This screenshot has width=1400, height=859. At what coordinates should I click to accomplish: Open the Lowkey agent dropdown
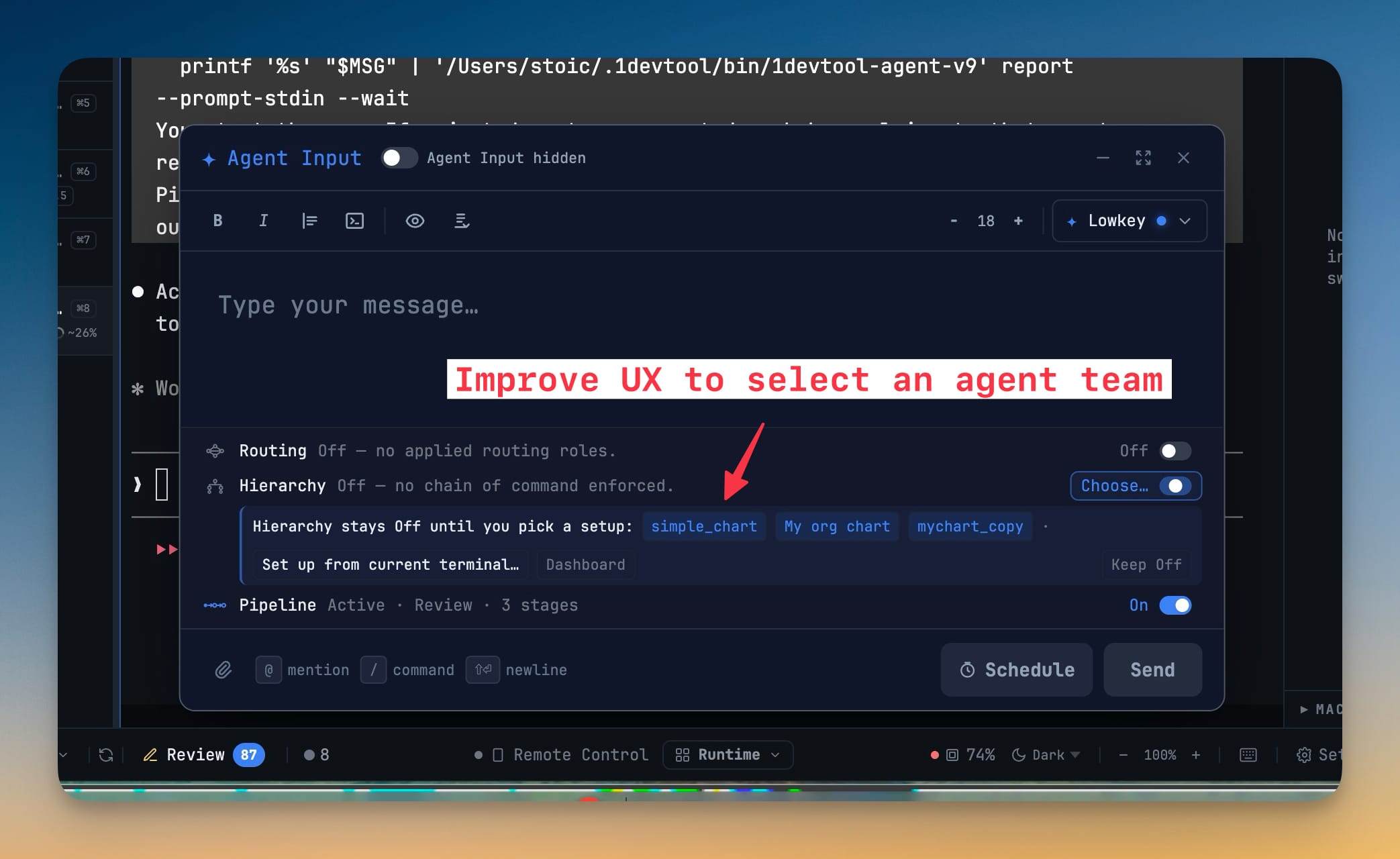1130,221
